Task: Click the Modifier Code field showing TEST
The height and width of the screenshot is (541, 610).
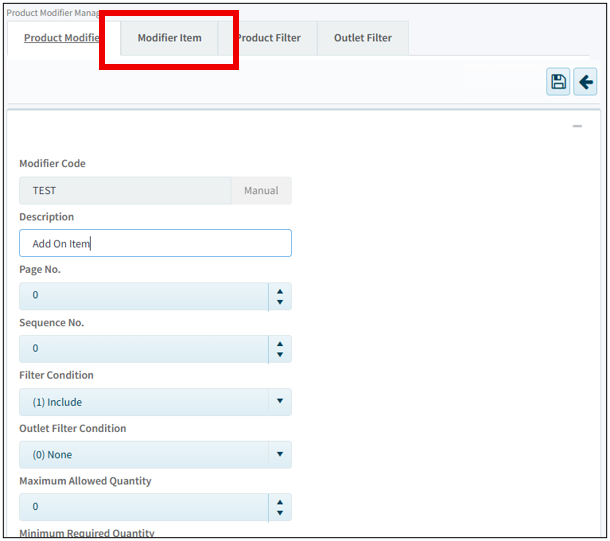Action: [x=125, y=190]
